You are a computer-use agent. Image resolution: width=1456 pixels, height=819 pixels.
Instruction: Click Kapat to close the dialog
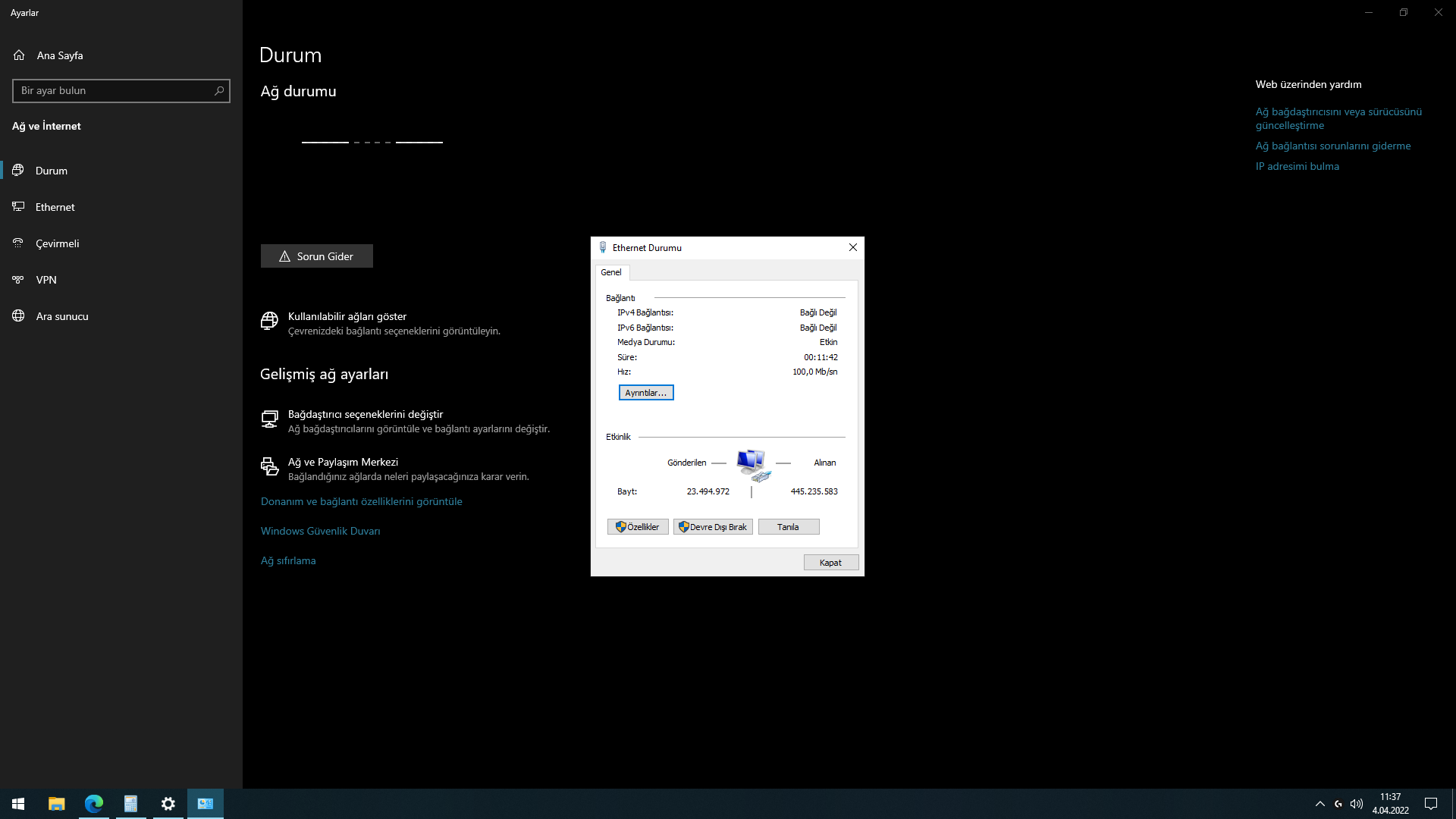coord(830,563)
